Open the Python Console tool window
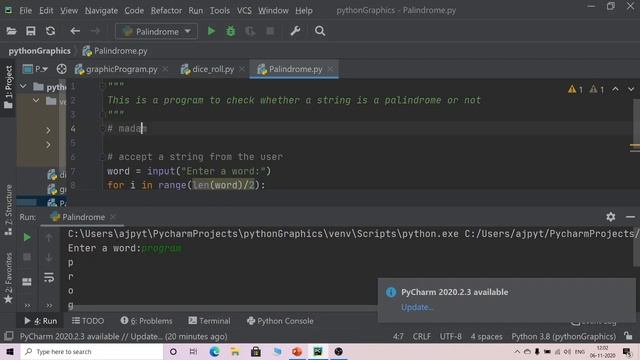Viewport: 640px width, 360px height. (280, 321)
